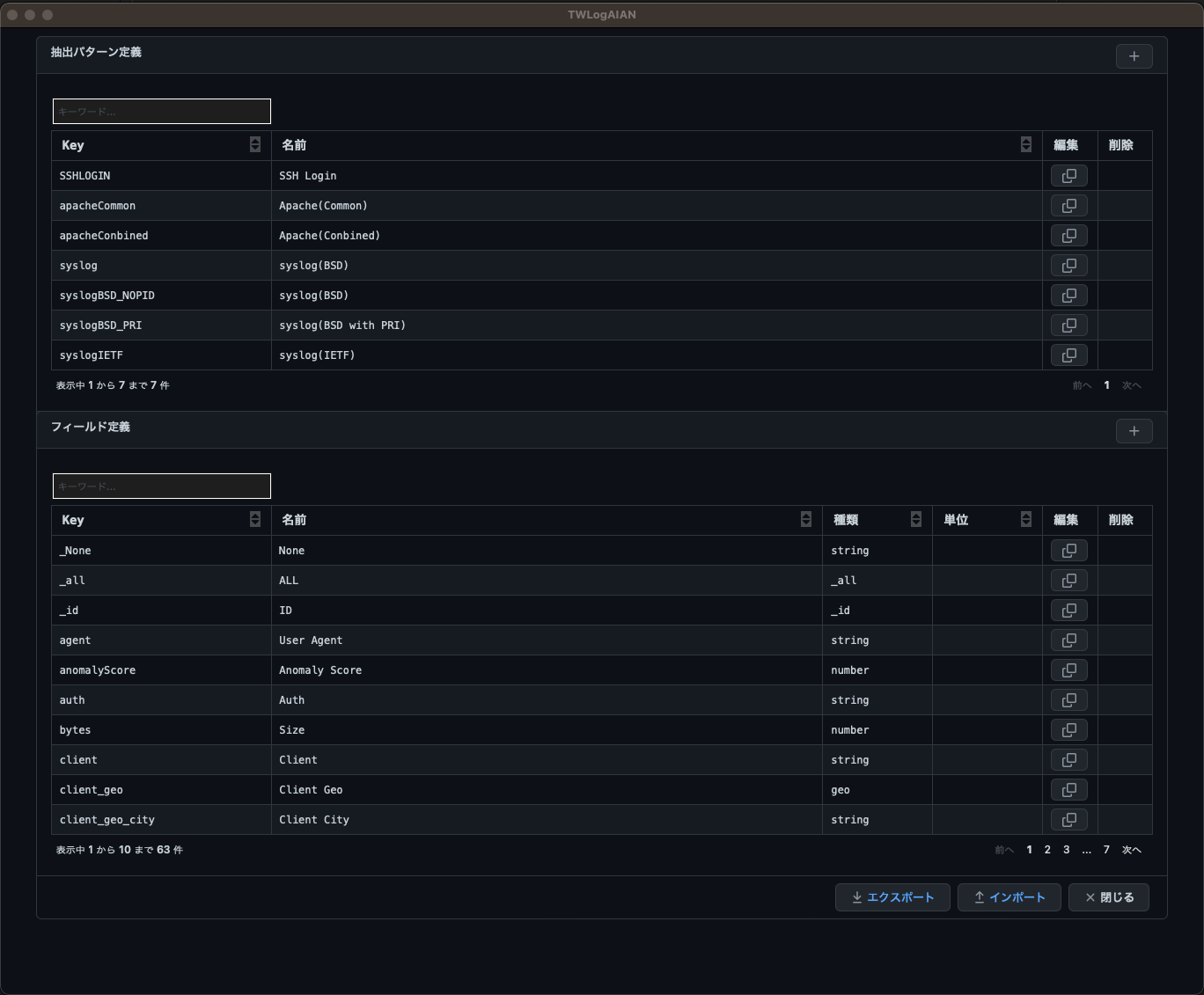Open edit for the bytes field

(1068, 730)
